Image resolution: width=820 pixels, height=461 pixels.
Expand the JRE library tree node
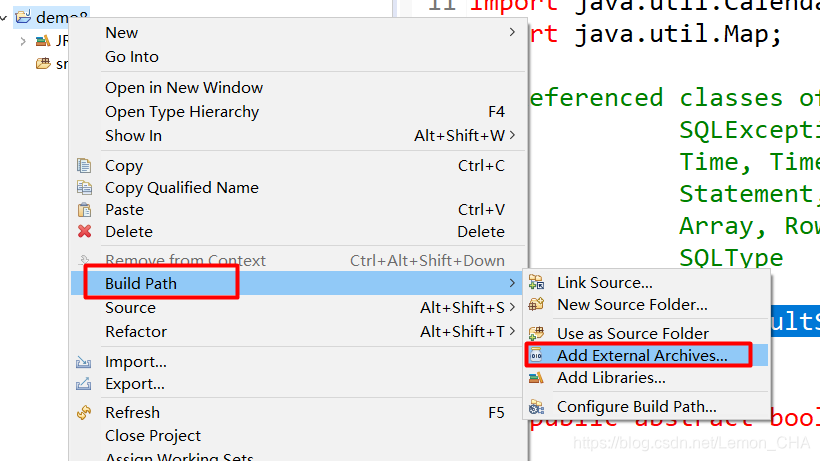pos(22,41)
